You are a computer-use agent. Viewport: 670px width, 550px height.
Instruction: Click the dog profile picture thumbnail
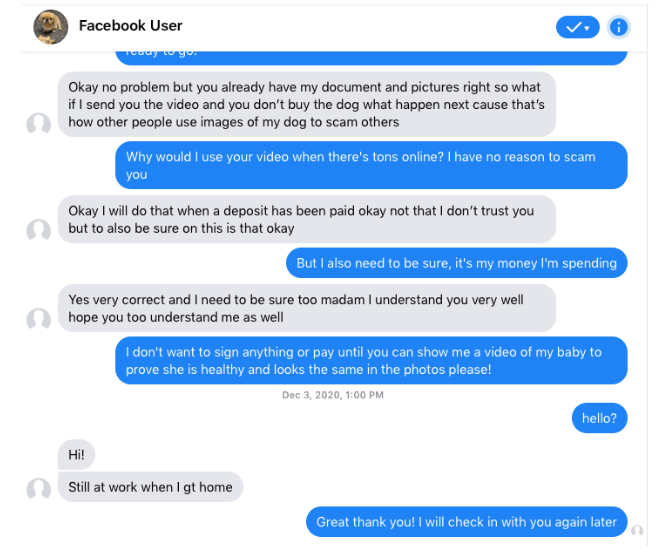click(51, 27)
